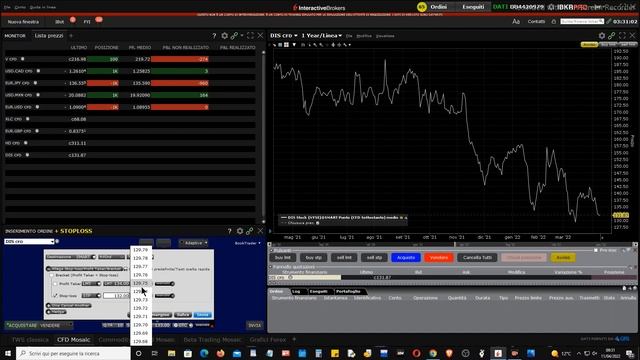Click the sell stp button

374,258
